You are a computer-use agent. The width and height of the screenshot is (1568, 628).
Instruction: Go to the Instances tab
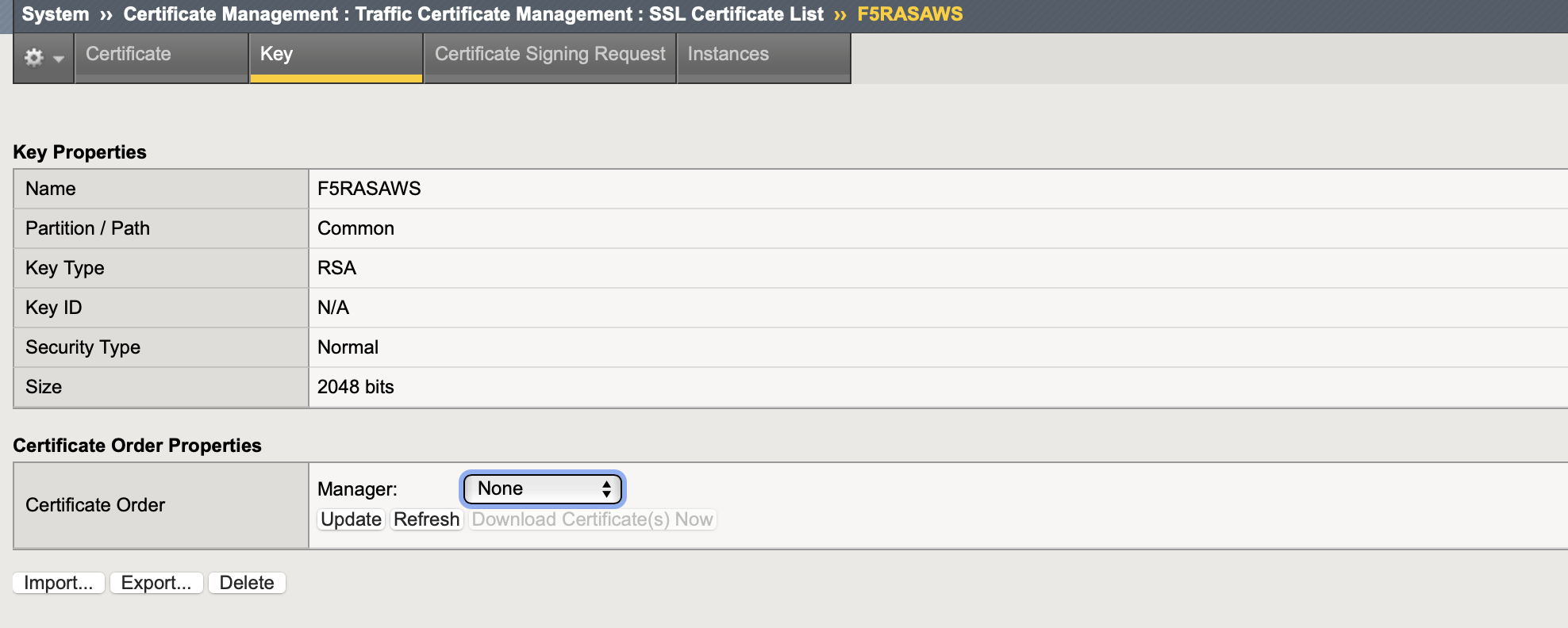point(763,57)
